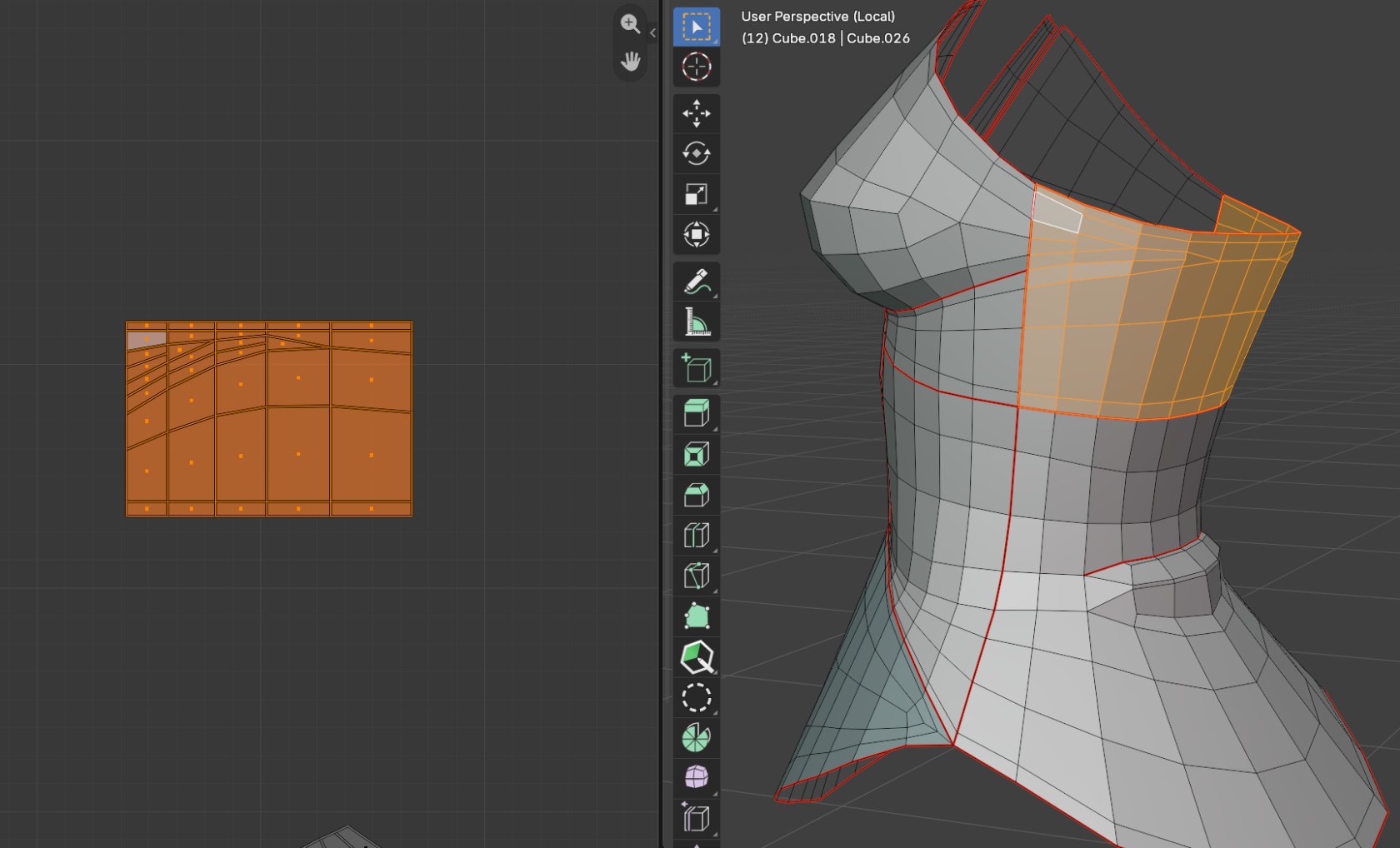Viewport: 1400px width, 848px height.
Task: Expand the UV editor sidebar arrow
Action: point(652,33)
